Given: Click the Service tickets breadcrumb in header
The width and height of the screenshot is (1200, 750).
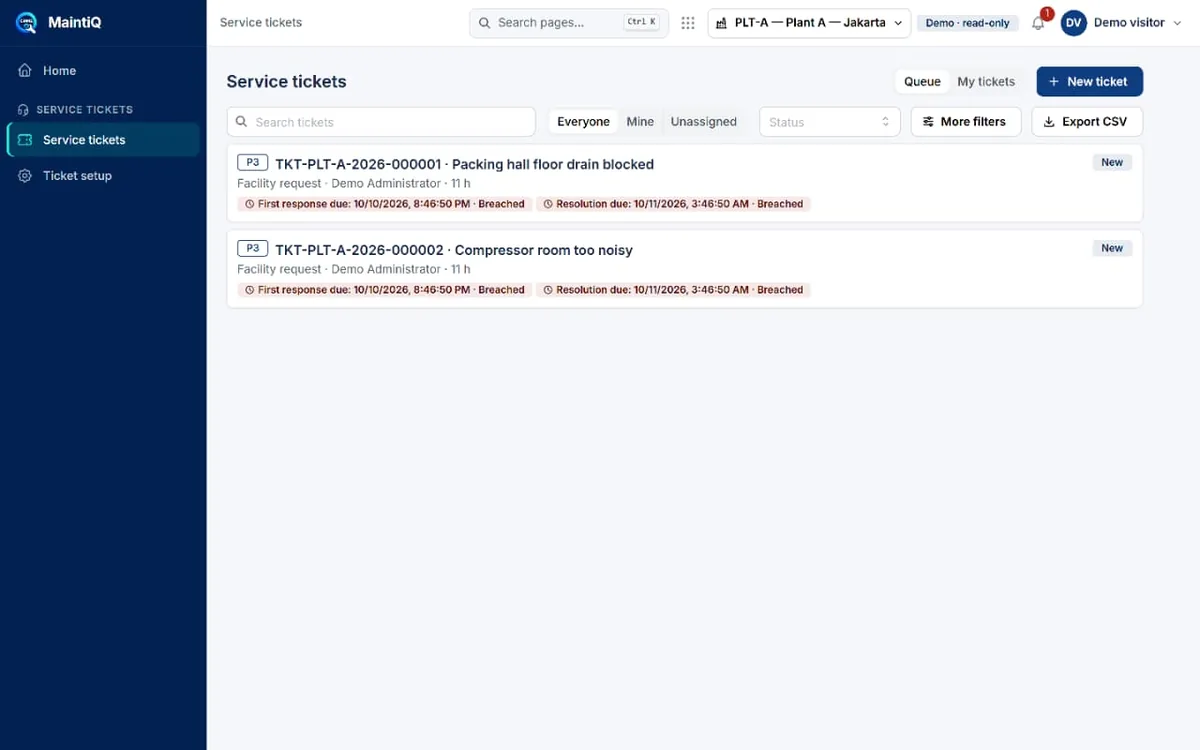Looking at the screenshot, I should tap(261, 23).
